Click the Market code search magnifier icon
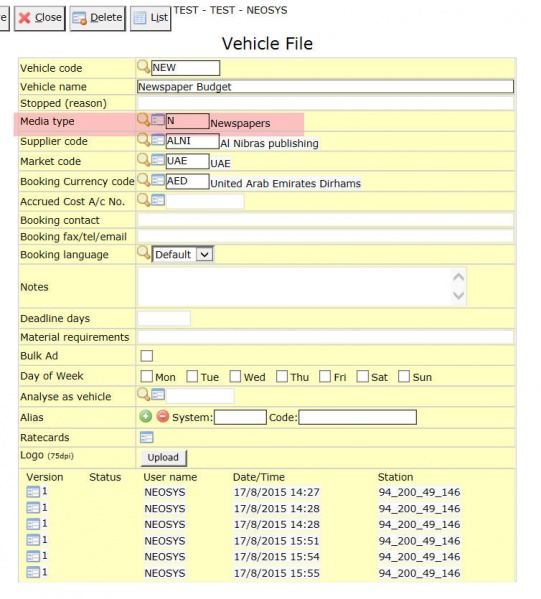Image resolution: width=541 pixels, height=599 pixels. coord(143,160)
